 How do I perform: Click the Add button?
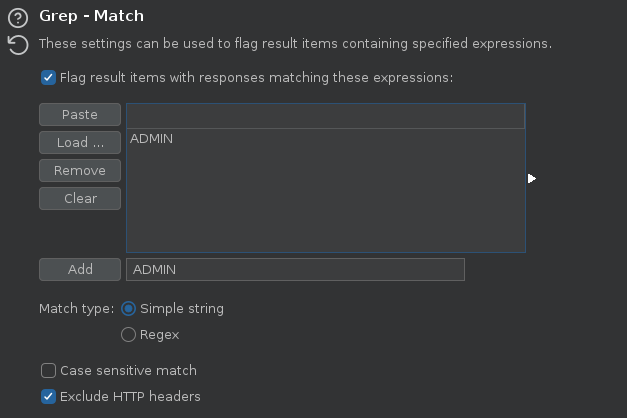80,269
